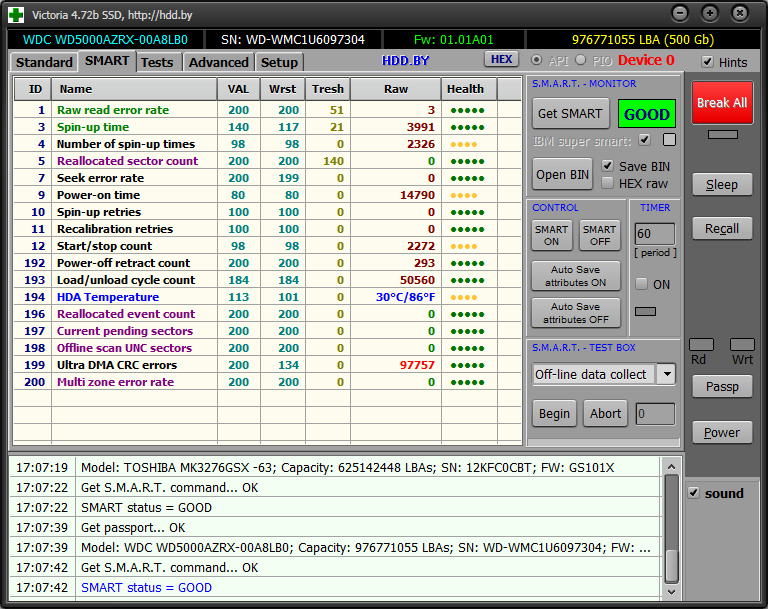Click the green cross Victoria app icon

pyautogui.click(x=16, y=15)
